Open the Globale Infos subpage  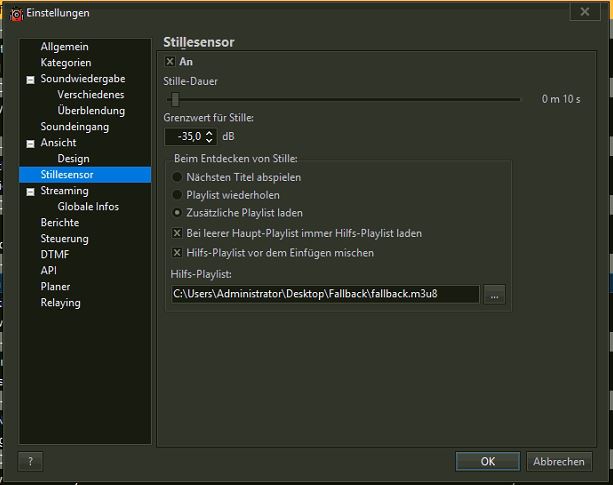tap(88, 207)
